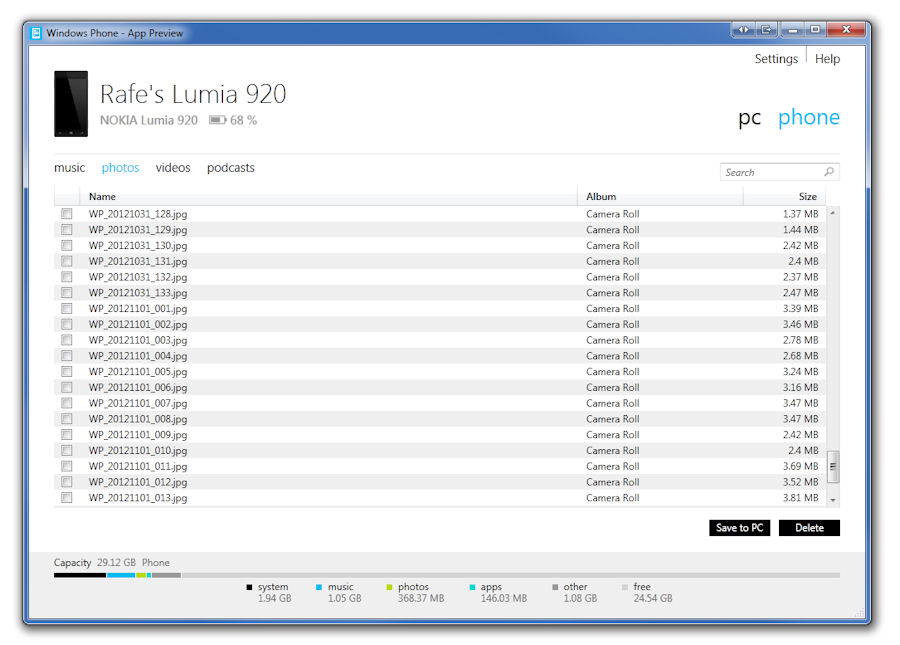900x645 pixels.
Task: Tick the WP_20121101_013.jpg checkbox
Action: (x=67, y=498)
